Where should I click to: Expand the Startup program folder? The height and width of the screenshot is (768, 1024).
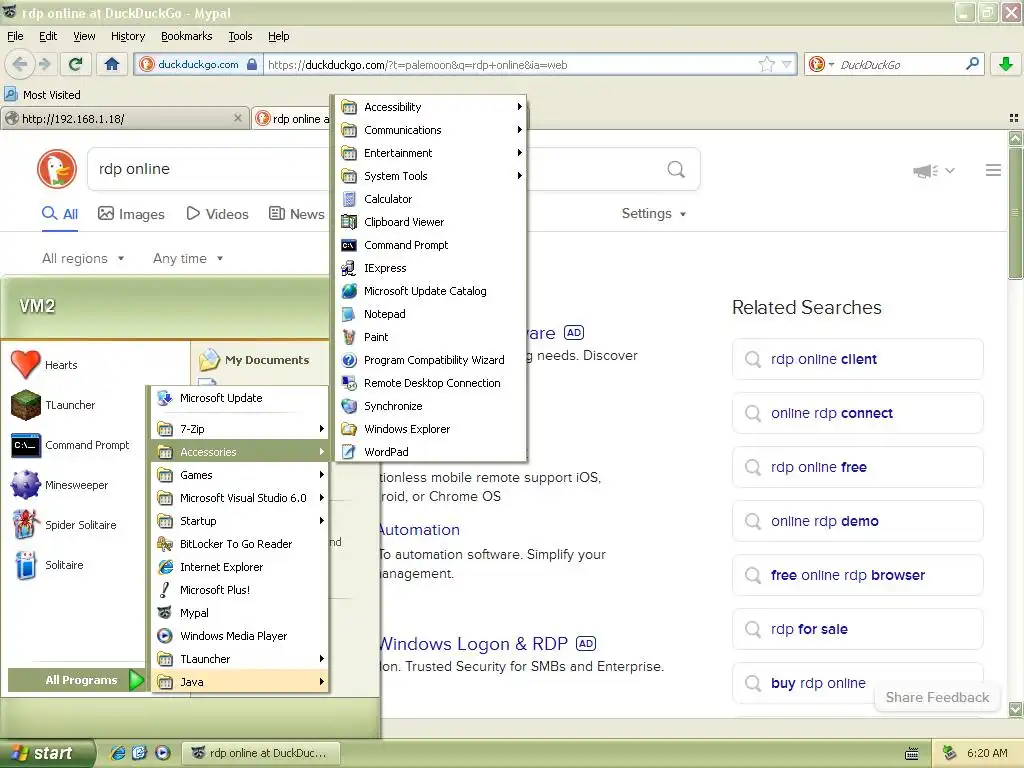(240, 520)
